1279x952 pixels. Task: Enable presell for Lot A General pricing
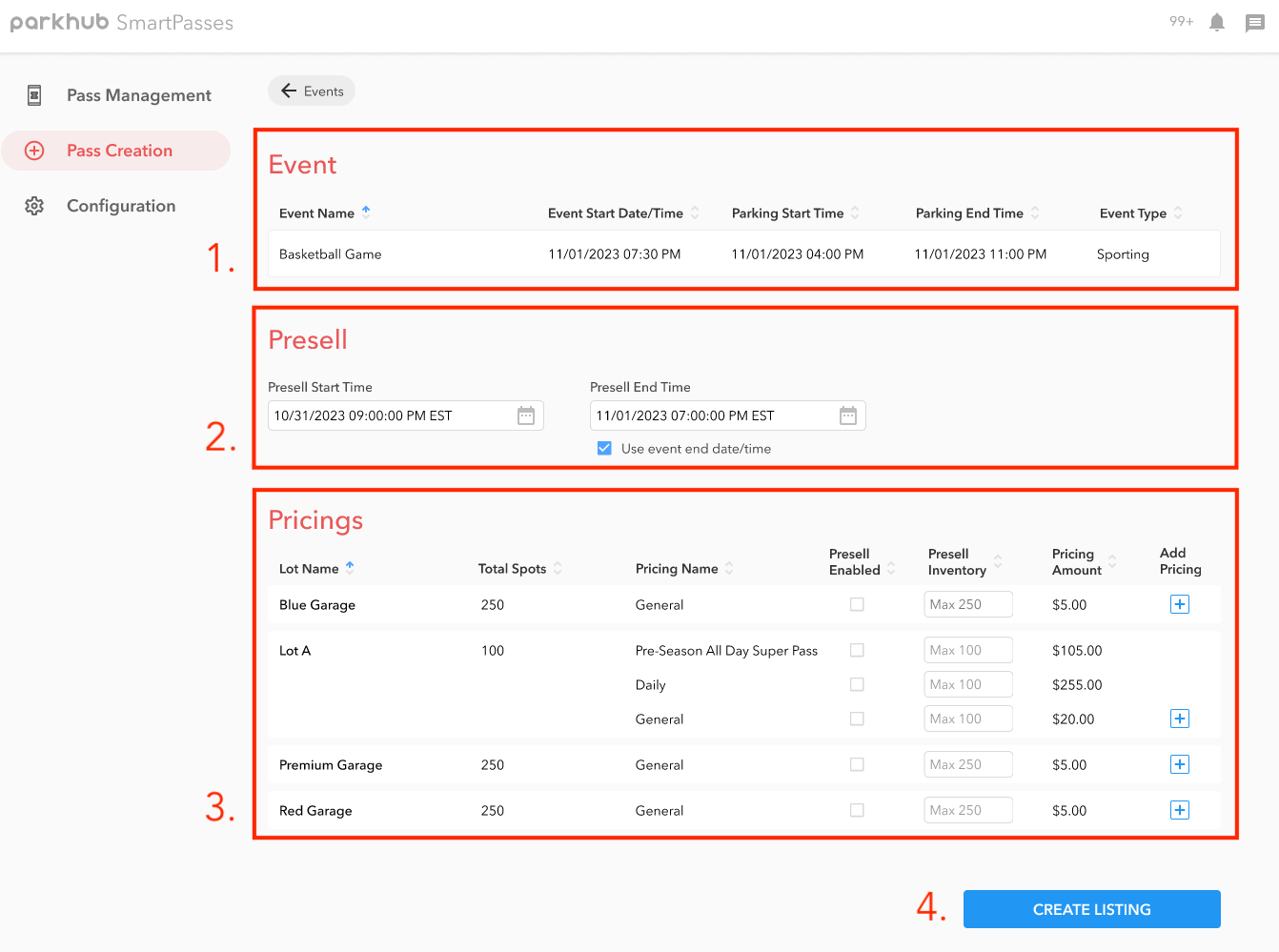pos(857,719)
